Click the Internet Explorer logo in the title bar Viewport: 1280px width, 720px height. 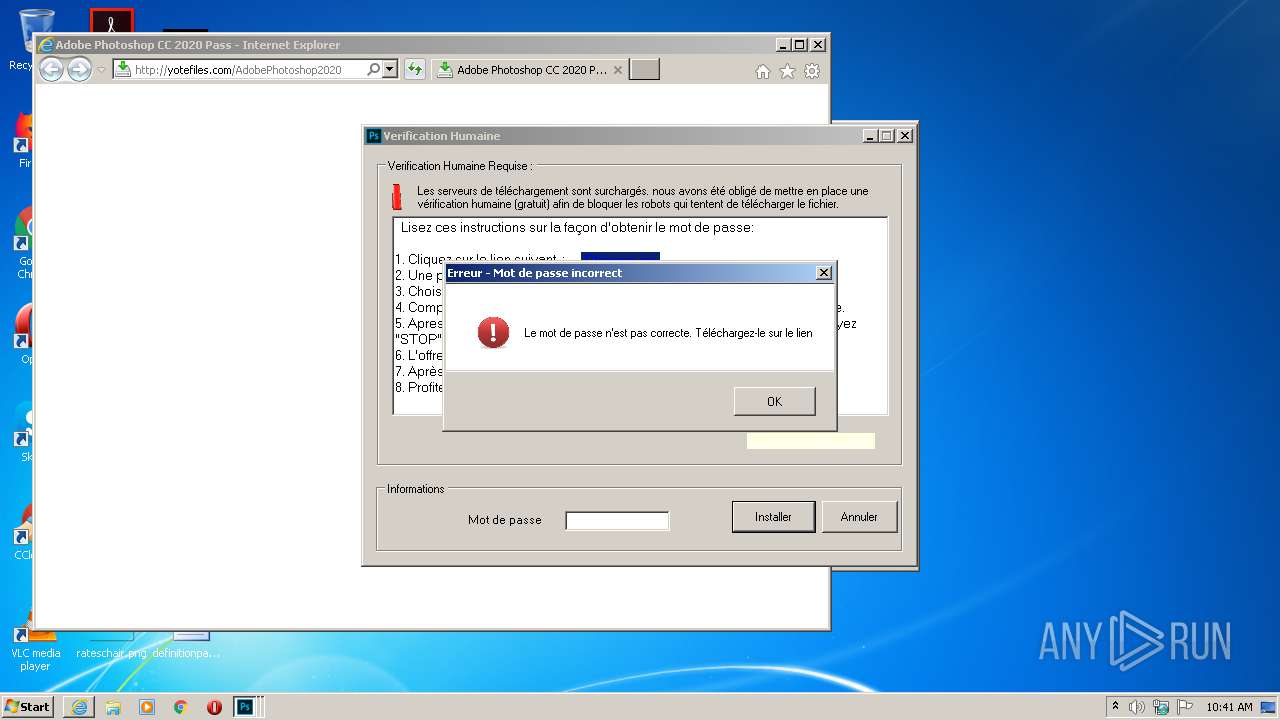click(x=46, y=45)
